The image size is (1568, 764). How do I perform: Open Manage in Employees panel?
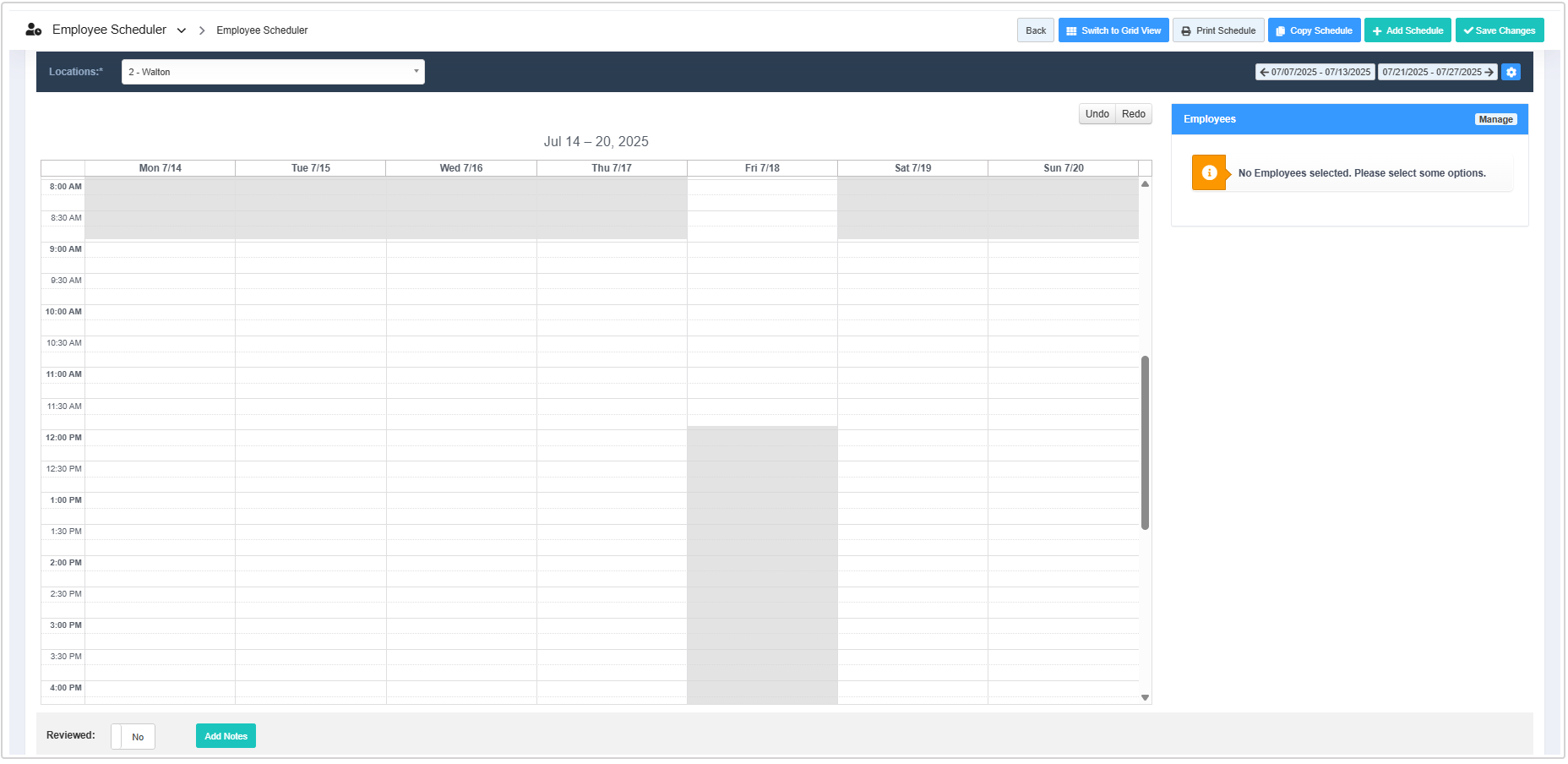1494,119
